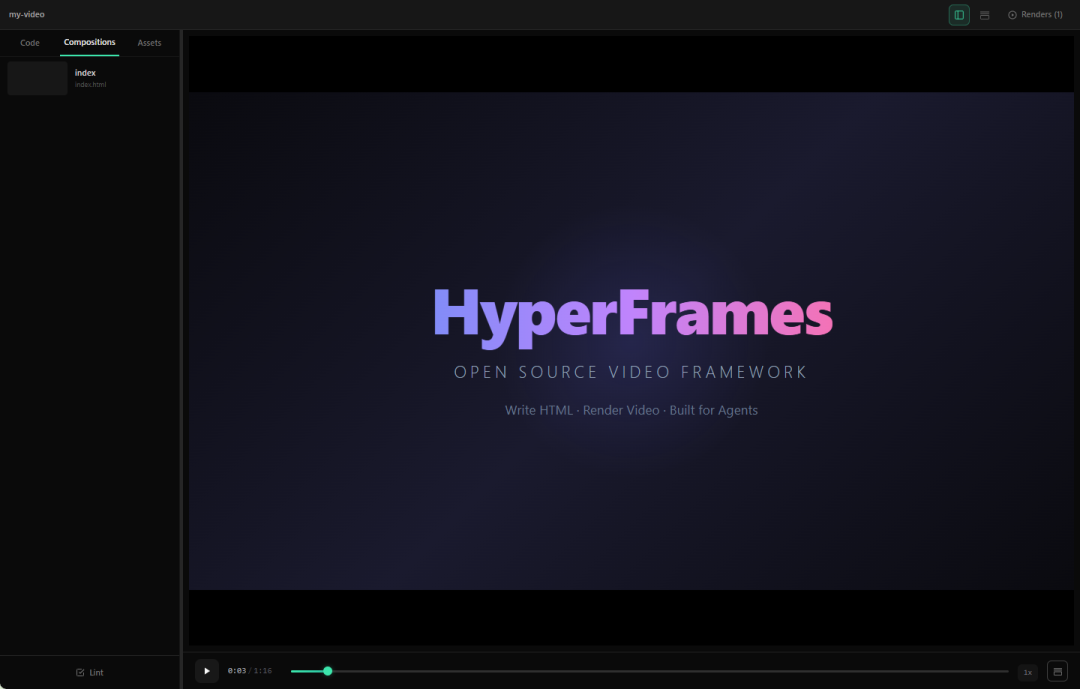The width and height of the screenshot is (1080, 689).
Task: Run Lint from the sidebar footer
Action: [90, 672]
